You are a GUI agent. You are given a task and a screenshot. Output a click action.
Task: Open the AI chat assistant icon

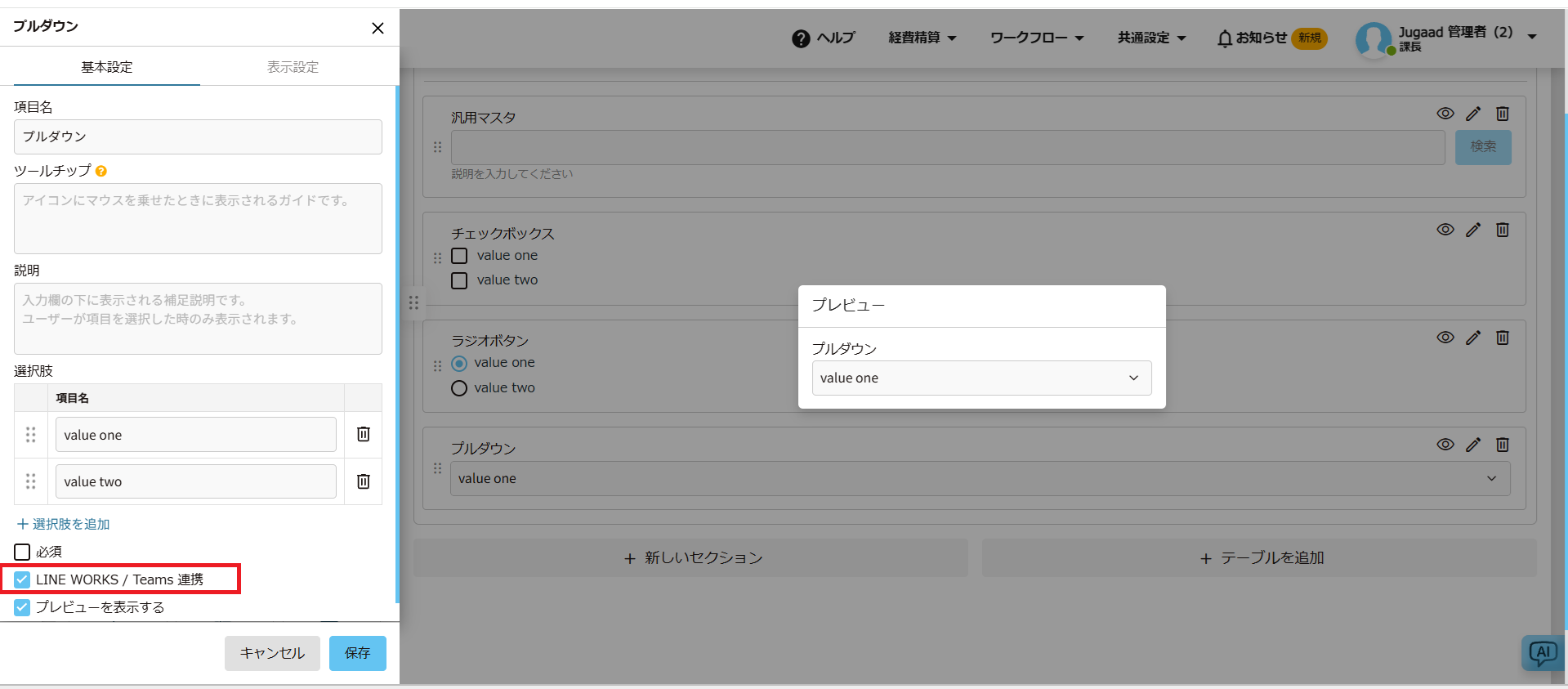(x=1542, y=652)
